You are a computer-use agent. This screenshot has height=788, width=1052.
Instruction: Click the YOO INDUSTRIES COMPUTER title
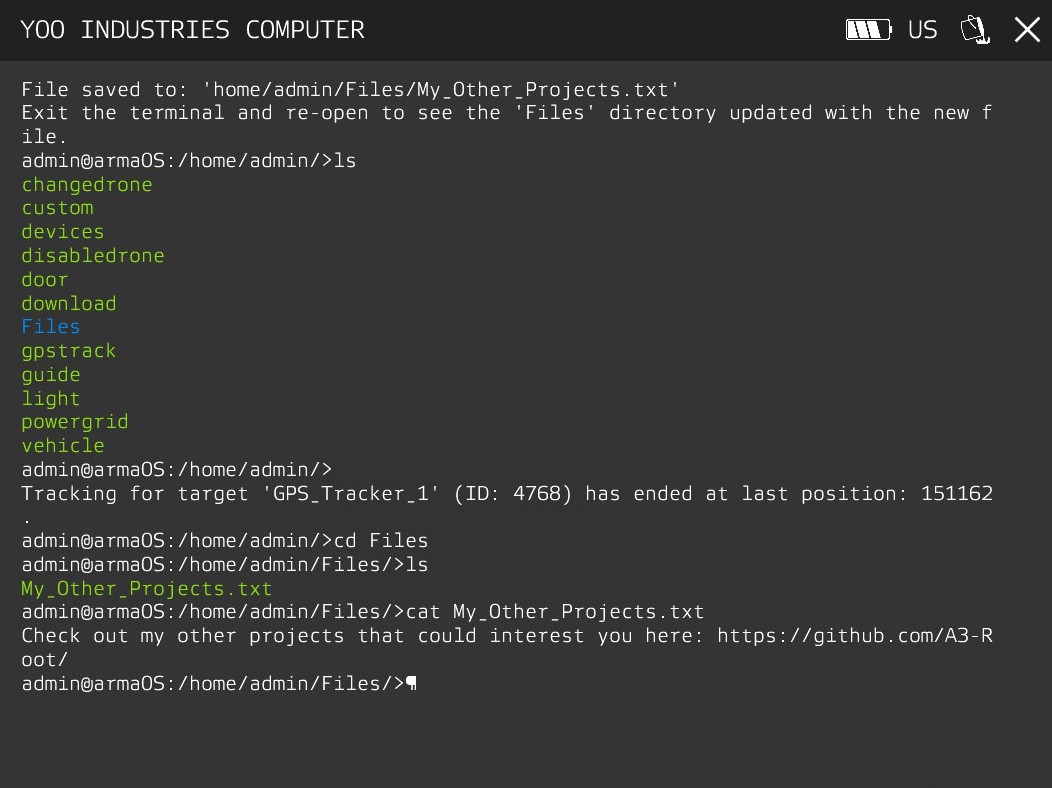[193, 30]
